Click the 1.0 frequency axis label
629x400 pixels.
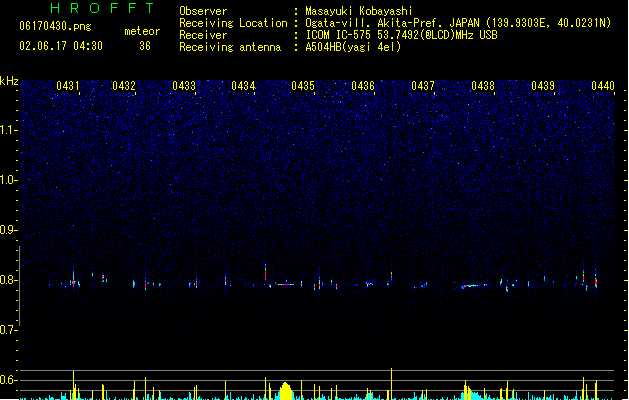point(8,180)
